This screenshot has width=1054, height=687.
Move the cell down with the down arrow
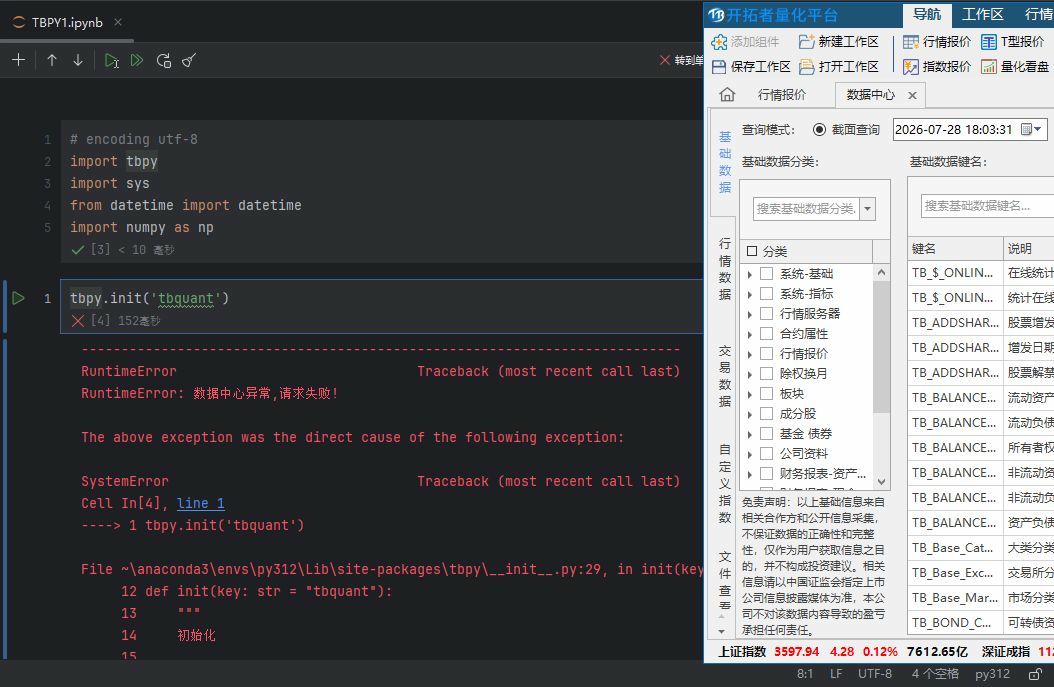point(78,60)
